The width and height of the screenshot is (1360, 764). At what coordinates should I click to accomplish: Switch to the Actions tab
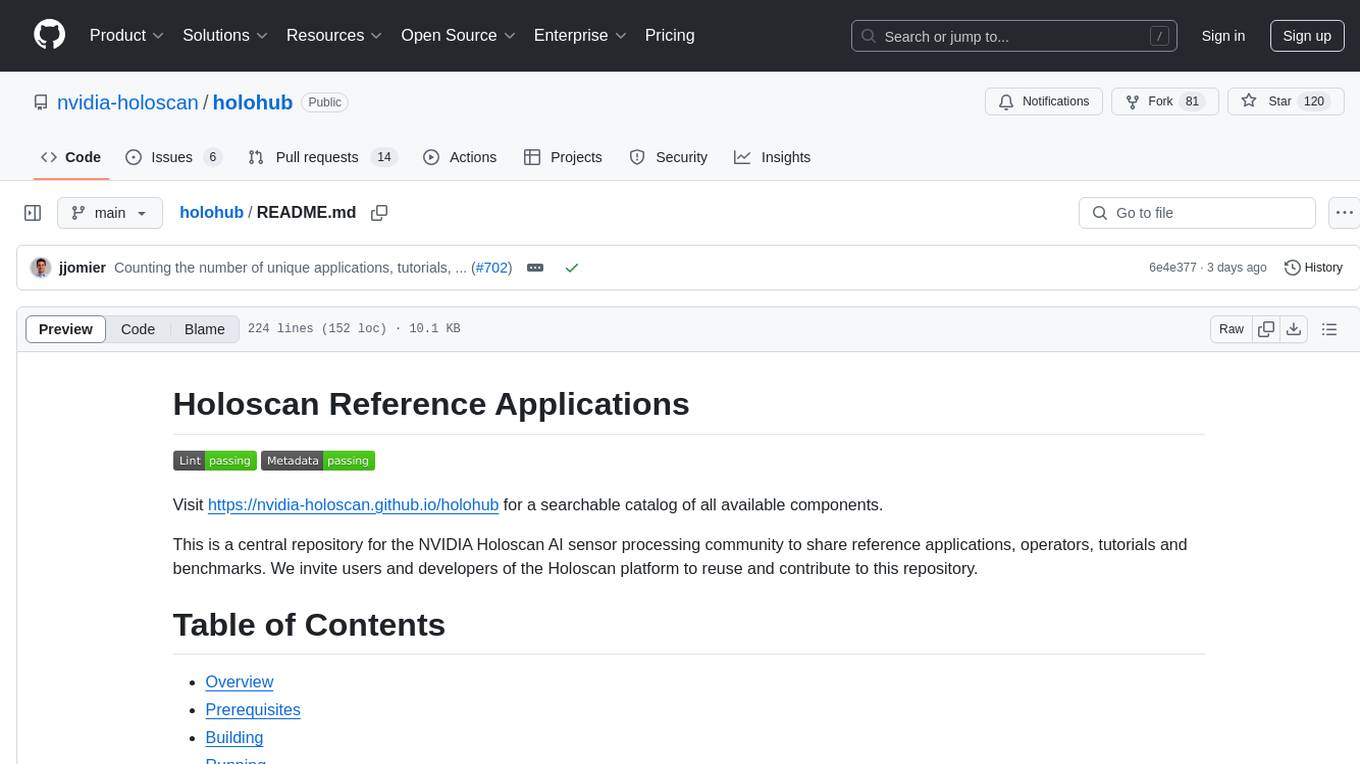pyautogui.click(x=460, y=157)
